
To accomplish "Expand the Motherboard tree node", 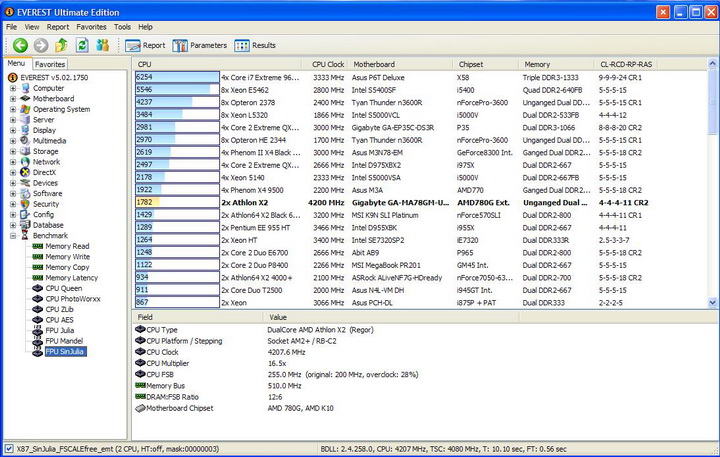I will pyautogui.click(x=13, y=99).
